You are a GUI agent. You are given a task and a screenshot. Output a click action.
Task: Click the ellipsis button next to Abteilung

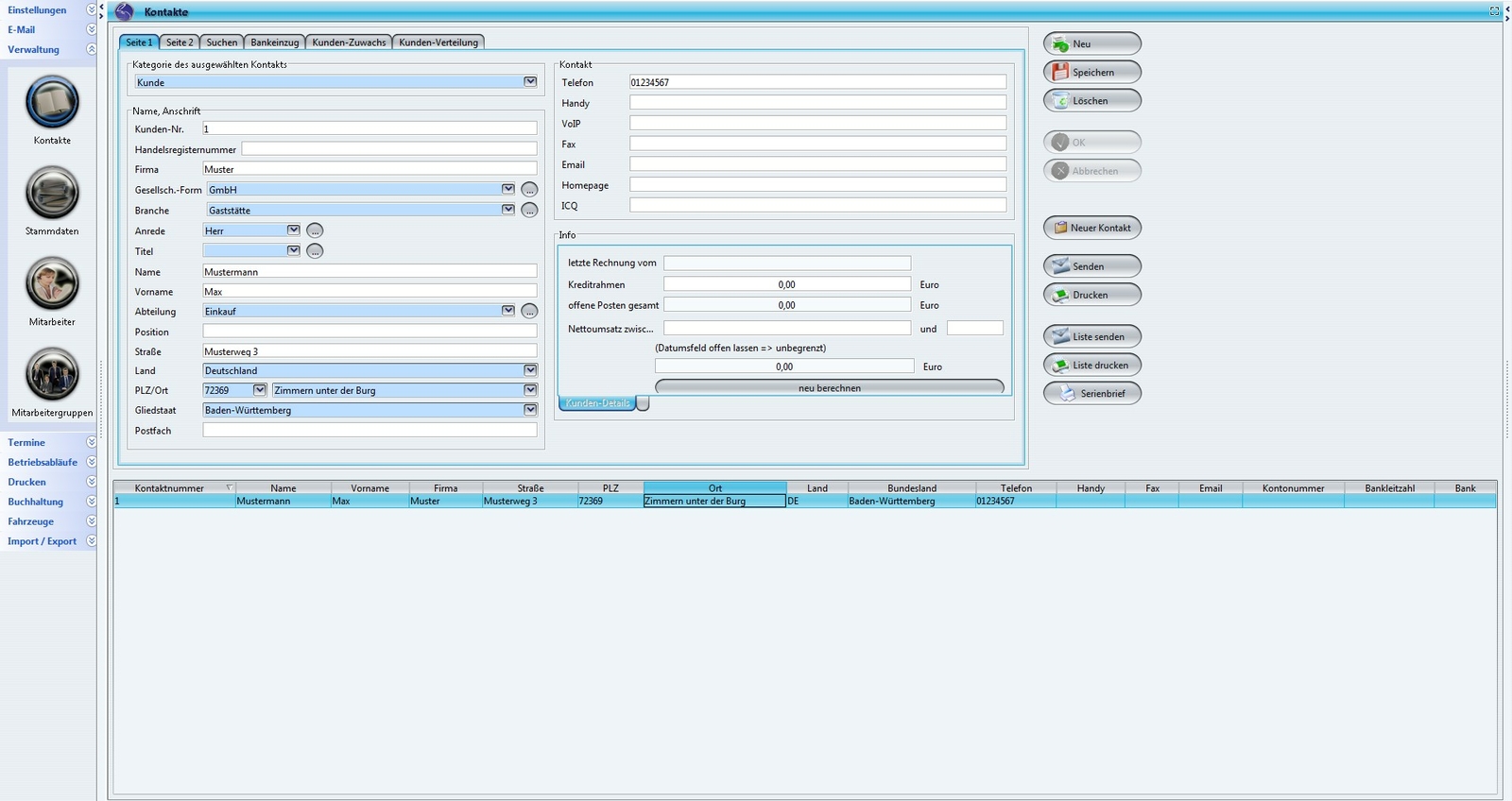[529, 311]
